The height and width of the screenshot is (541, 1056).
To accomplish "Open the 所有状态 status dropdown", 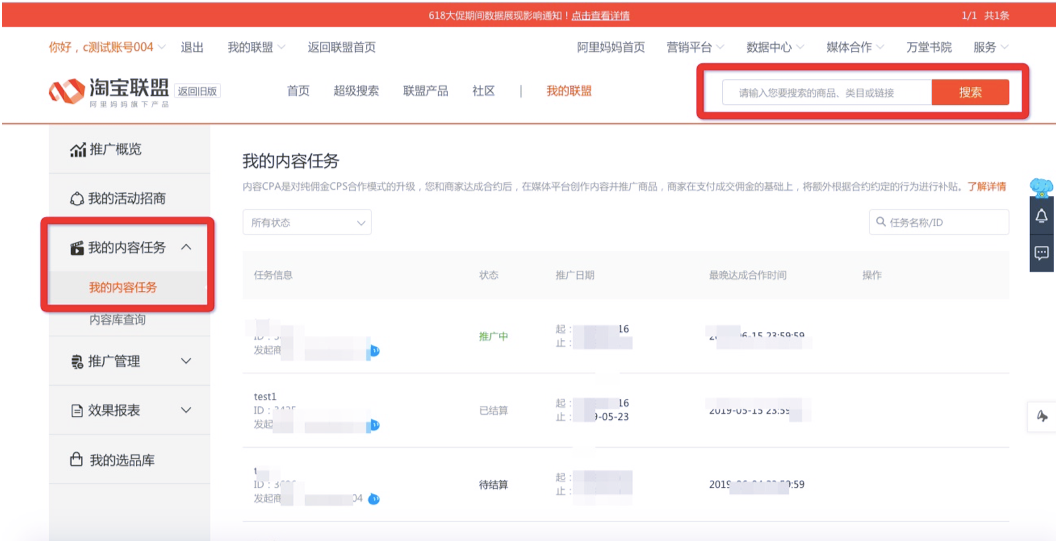I will pyautogui.click(x=307, y=222).
